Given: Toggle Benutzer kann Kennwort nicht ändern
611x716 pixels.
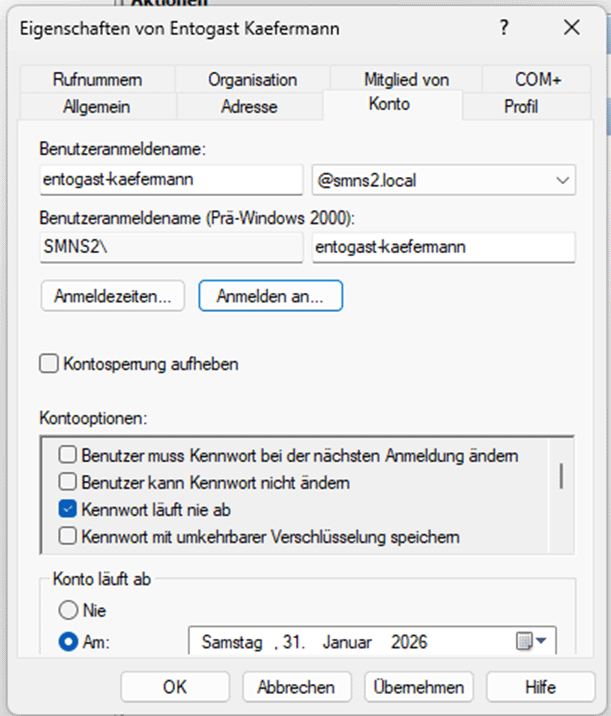Looking at the screenshot, I should [x=68, y=483].
